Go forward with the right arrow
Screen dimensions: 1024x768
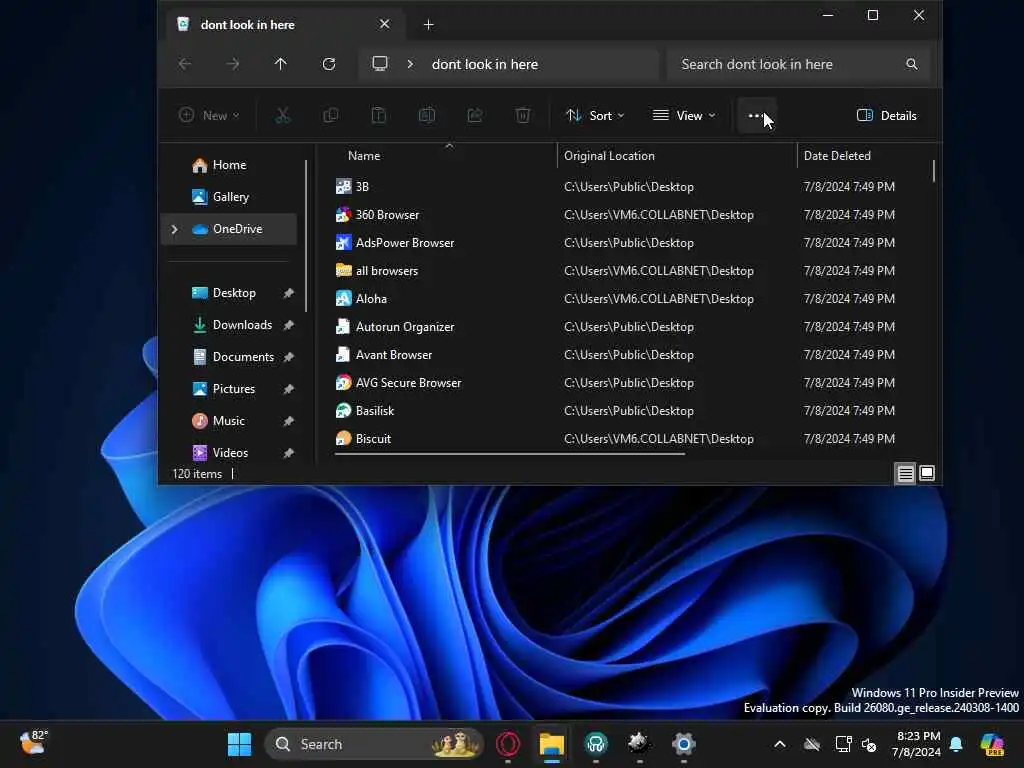tap(232, 64)
